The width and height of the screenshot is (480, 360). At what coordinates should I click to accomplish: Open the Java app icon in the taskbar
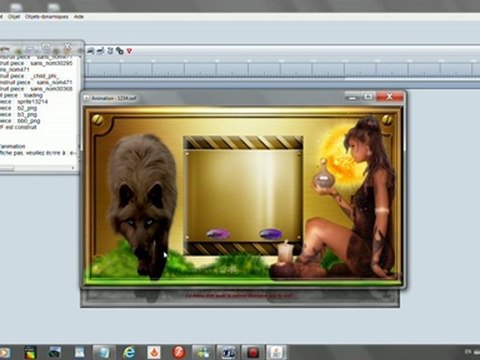click(277, 352)
